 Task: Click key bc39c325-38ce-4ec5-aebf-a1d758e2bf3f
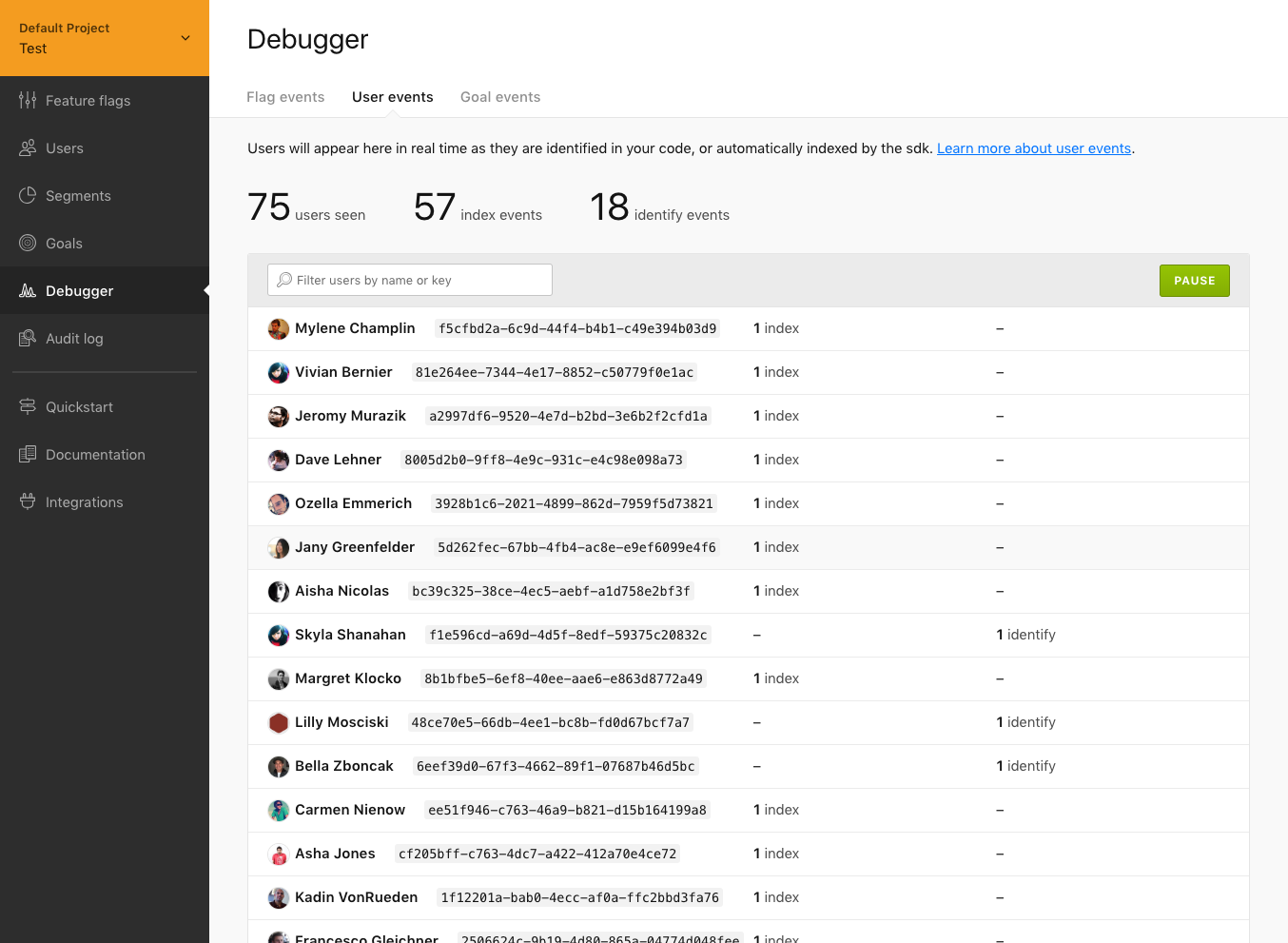[551, 591]
